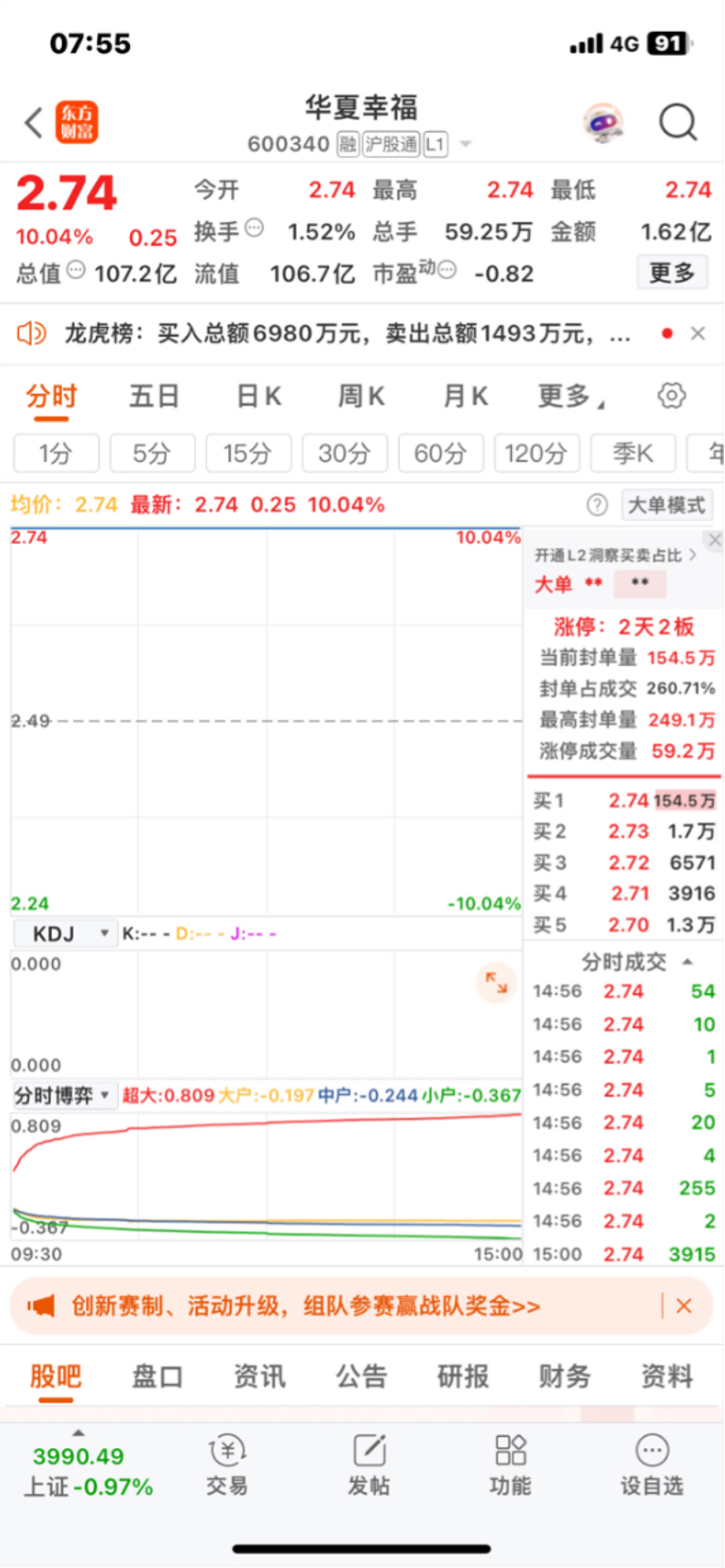Tap the L1 level badge
The height and width of the screenshot is (1568, 725).
point(435,144)
